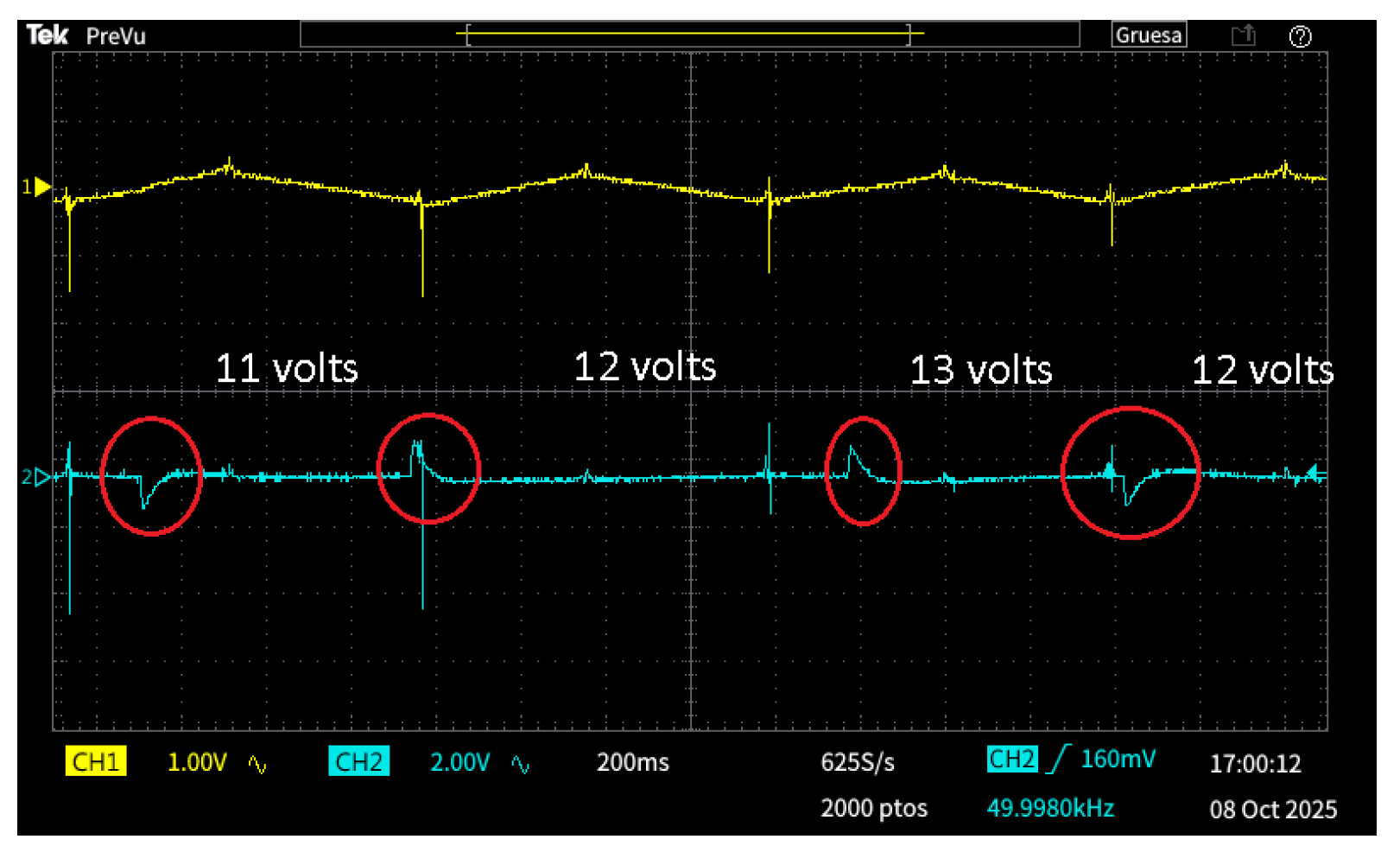This screenshot has width=1400, height=852.
Task: Select the CH2 trigger source badge
Action: point(1011,759)
